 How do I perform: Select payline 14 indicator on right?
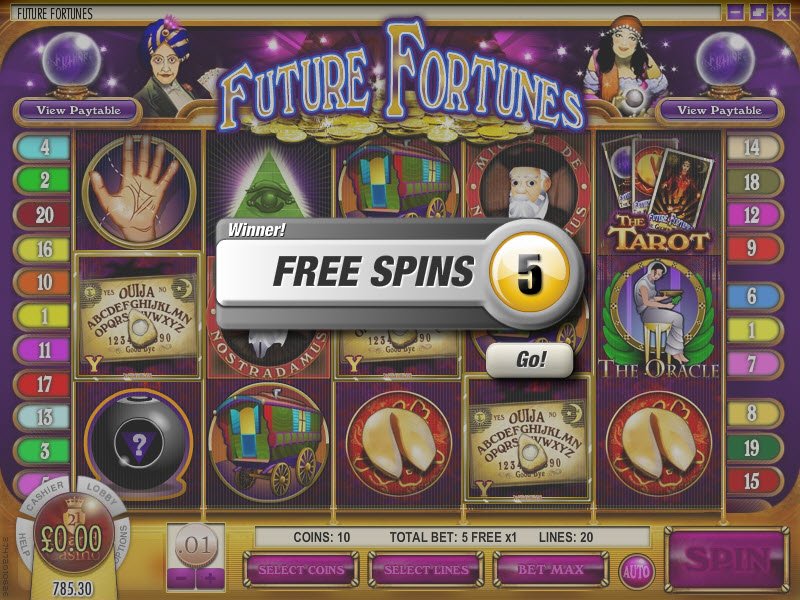coord(754,147)
